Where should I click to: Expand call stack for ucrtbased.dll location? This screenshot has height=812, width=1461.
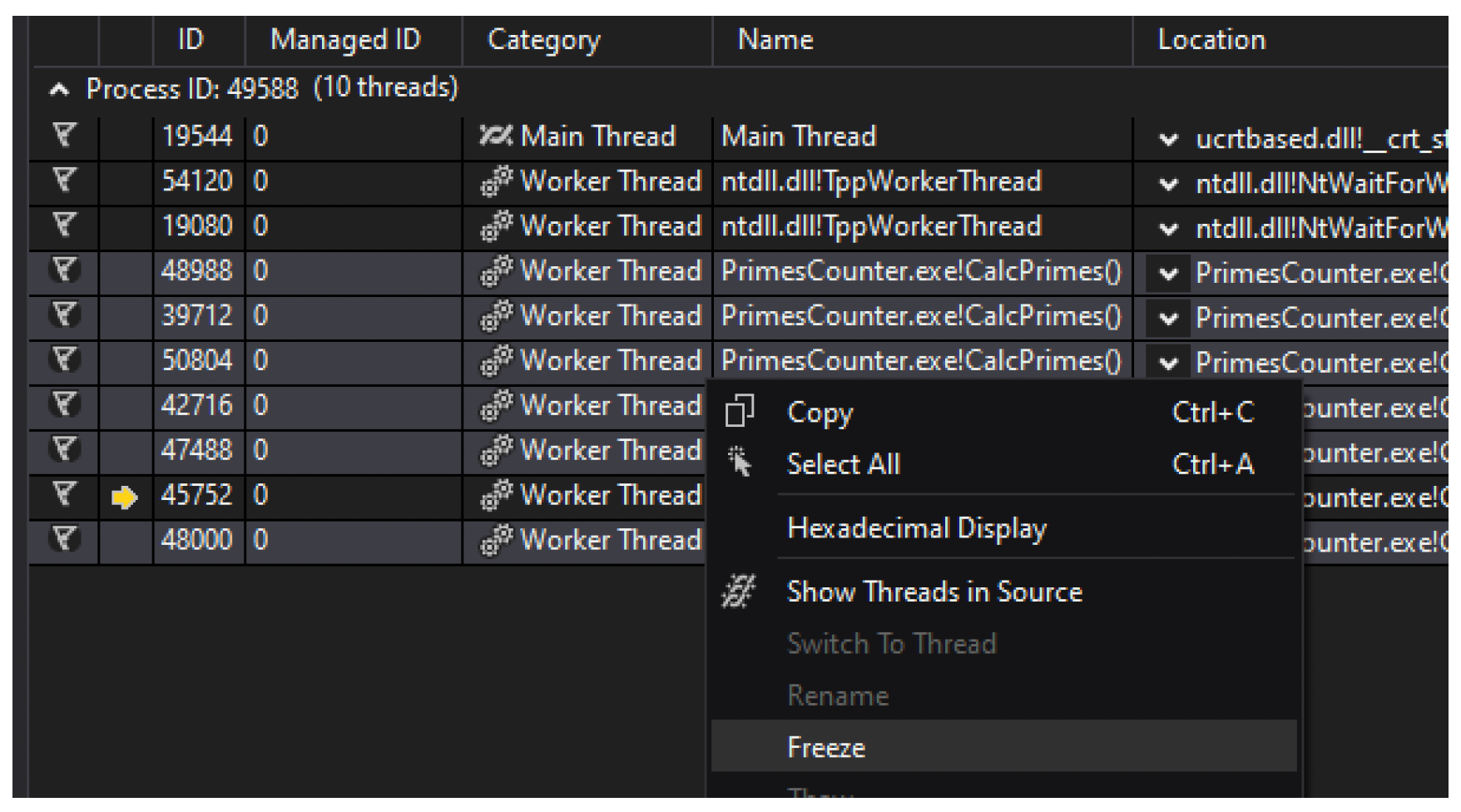click(x=1169, y=140)
